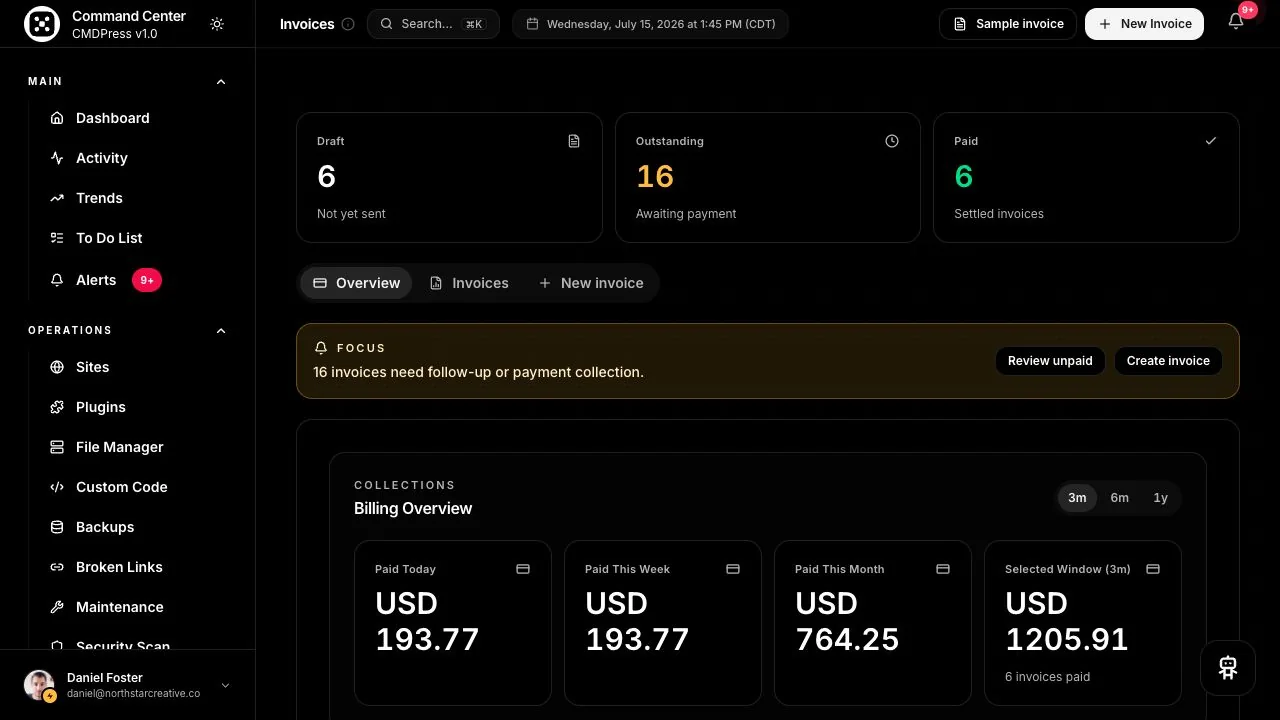Collapse the OPERATIONS section
This screenshot has width=1280, height=720.
tap(221, 331)
